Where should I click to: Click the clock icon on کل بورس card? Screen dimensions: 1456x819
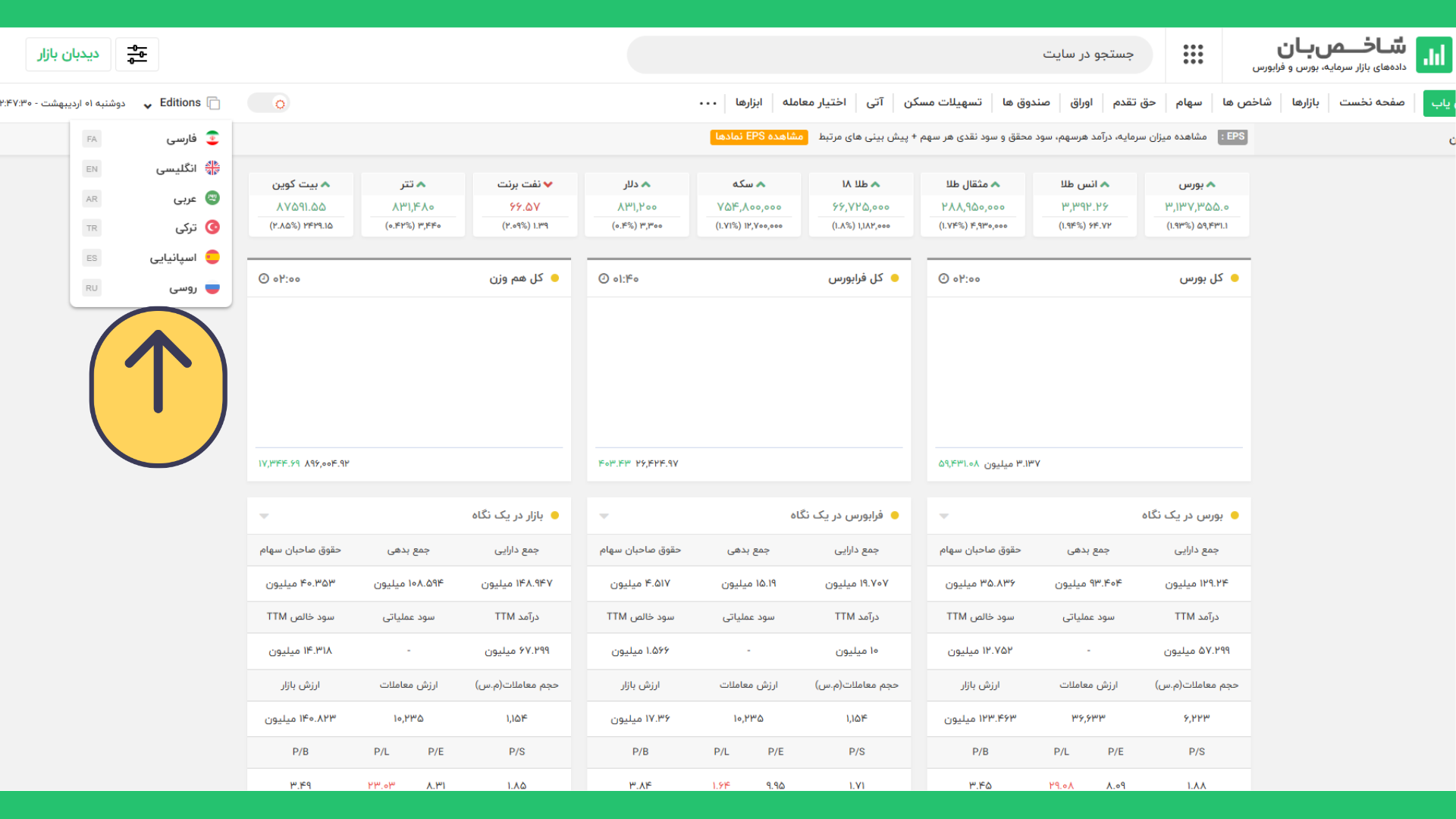(943, 279)
